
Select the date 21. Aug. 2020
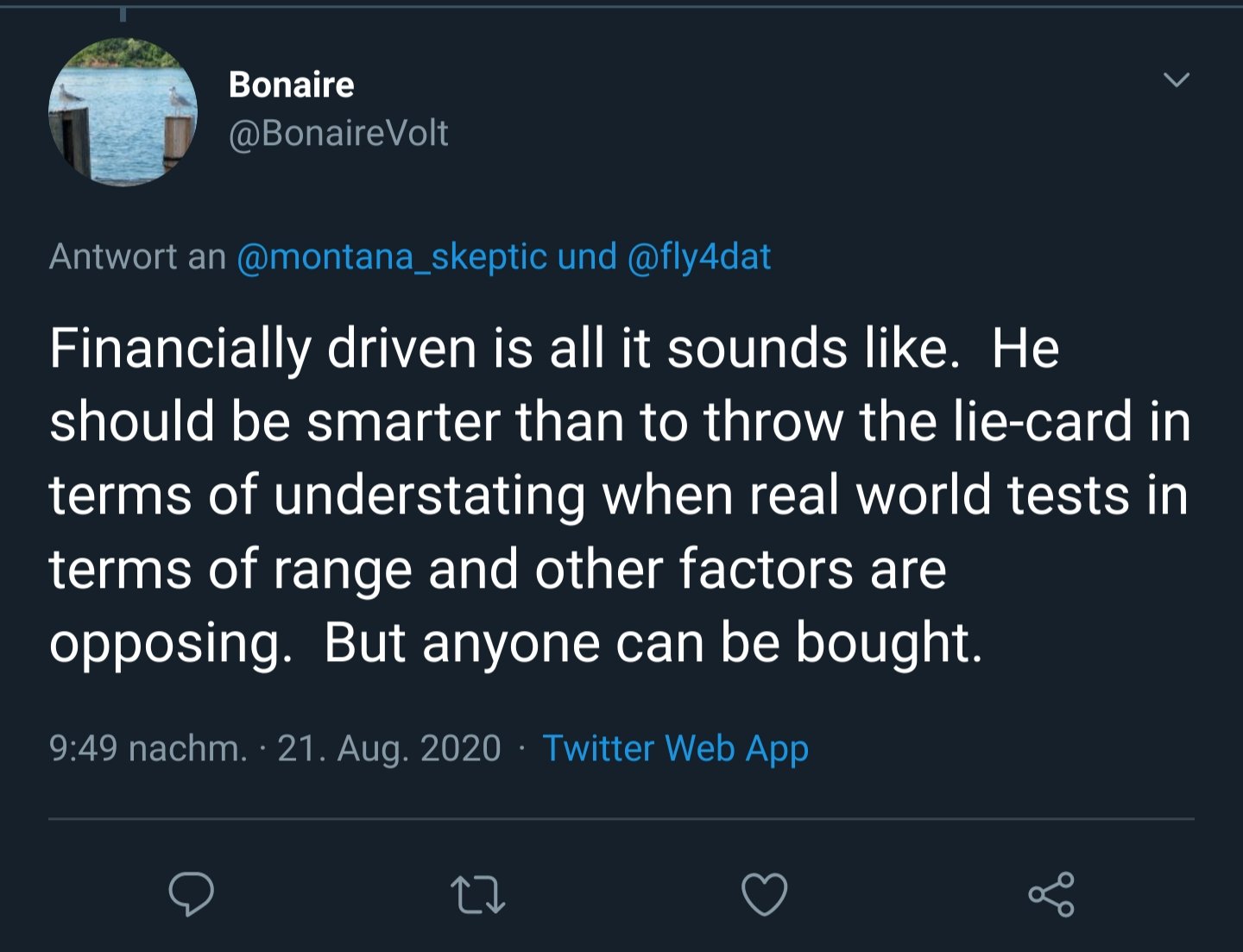tap(389, 748)
